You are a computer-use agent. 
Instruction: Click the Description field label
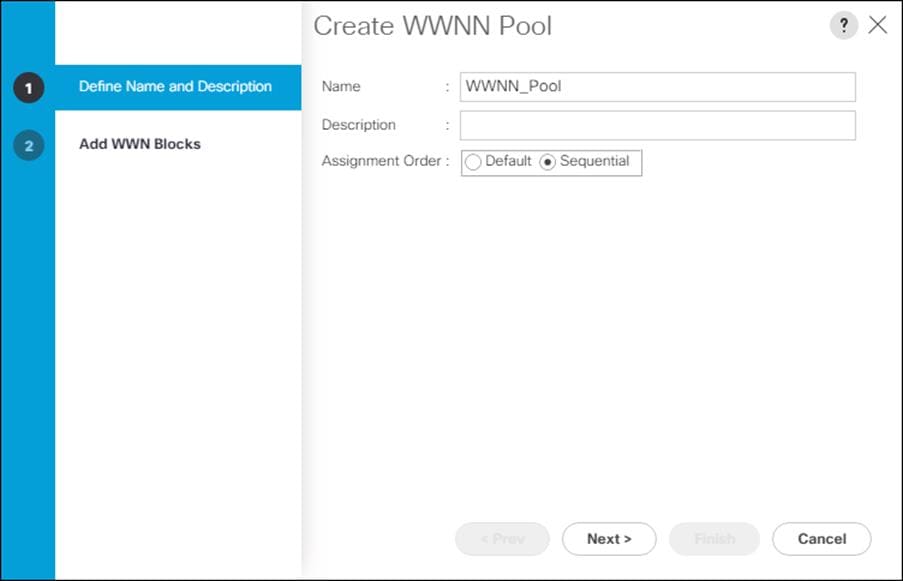tap(360, 125)
